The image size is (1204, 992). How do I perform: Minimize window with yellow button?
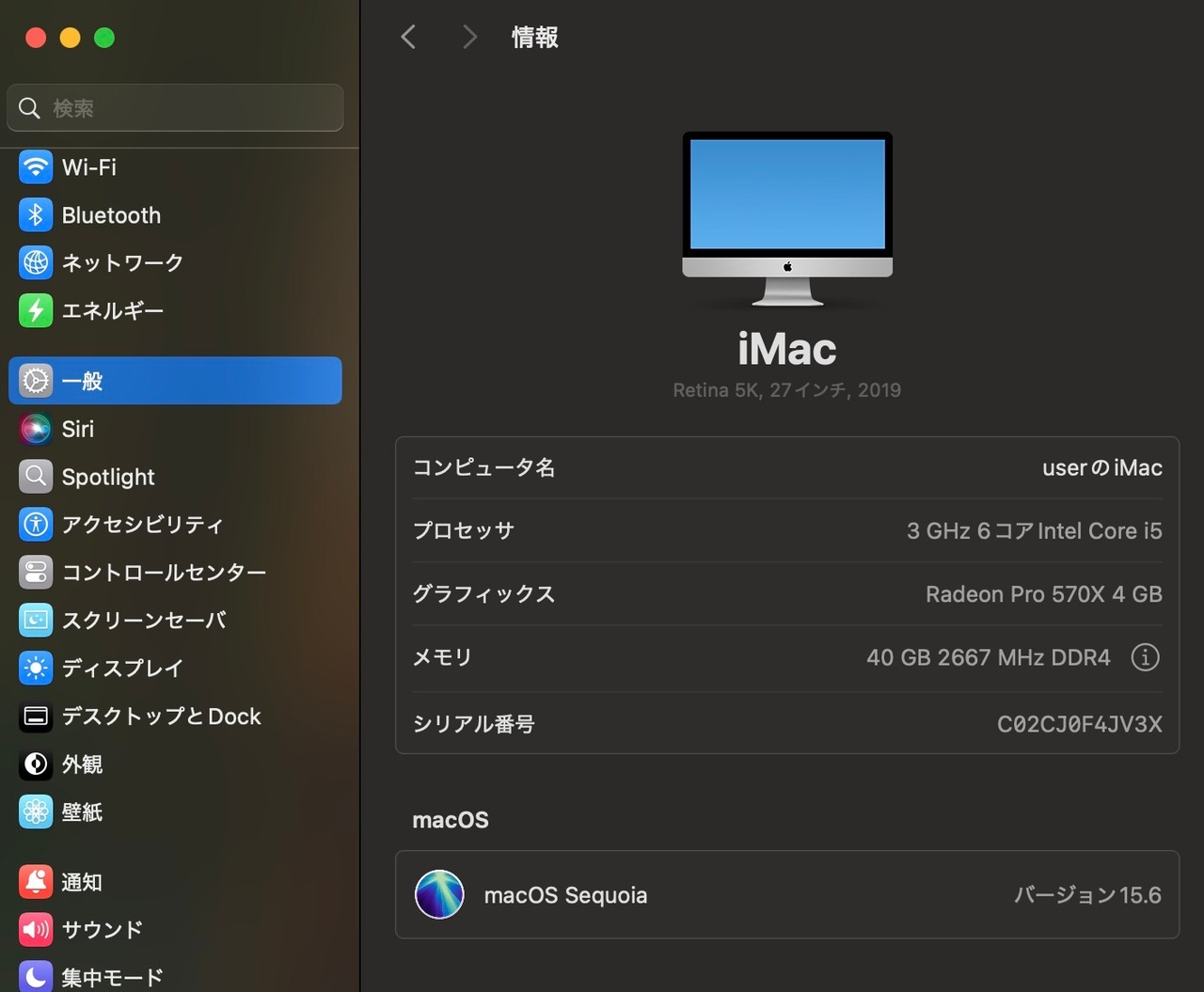click(71, 38)
